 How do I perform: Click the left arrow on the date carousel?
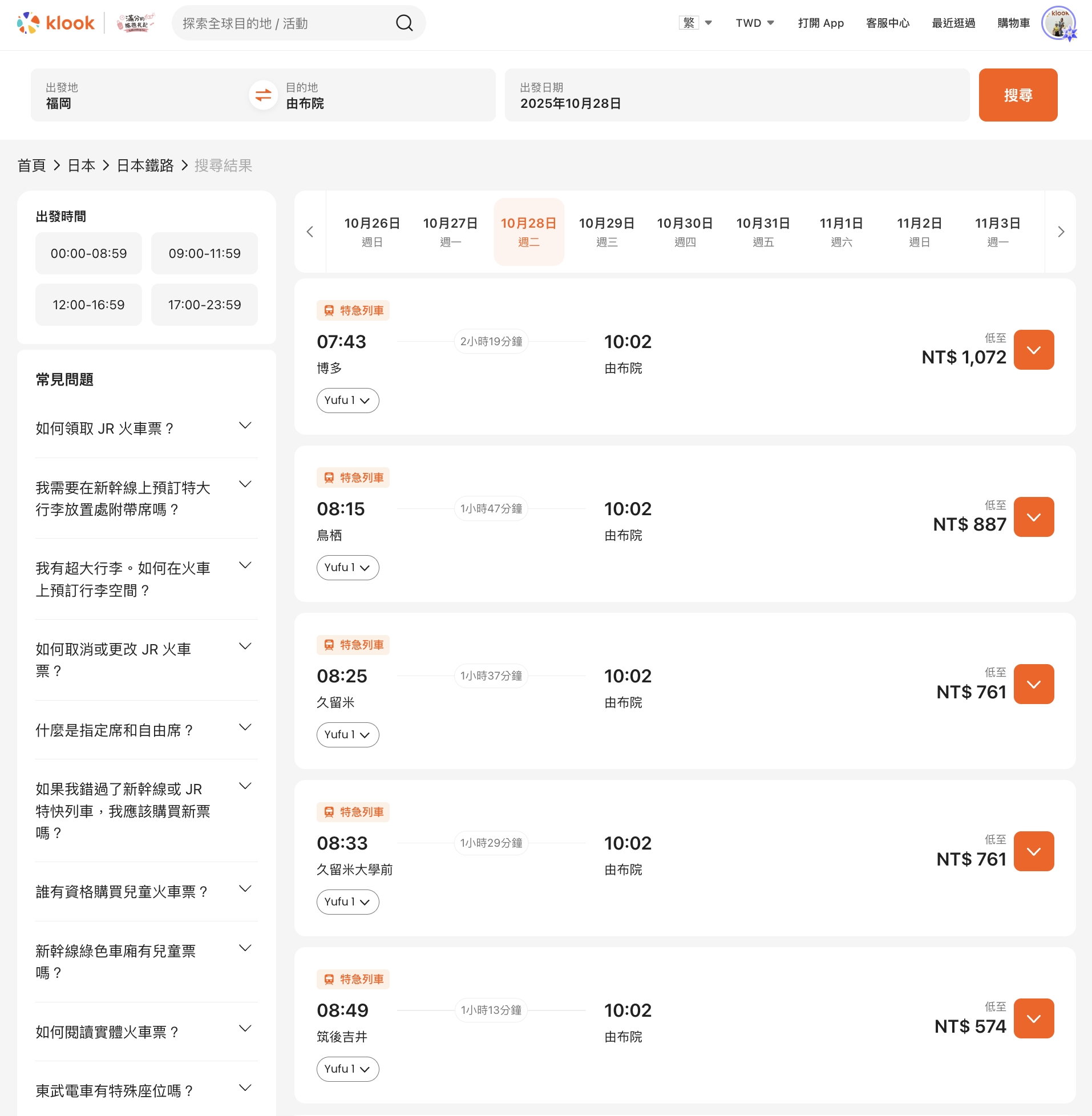(310, 232)
